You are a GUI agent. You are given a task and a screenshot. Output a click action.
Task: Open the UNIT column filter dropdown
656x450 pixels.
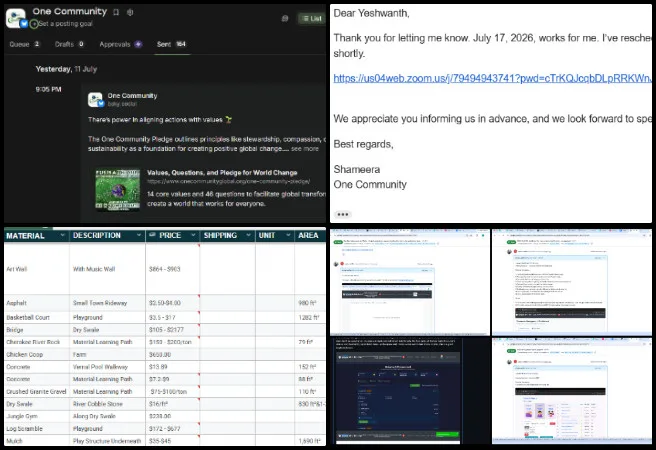(x=288, y=235)
